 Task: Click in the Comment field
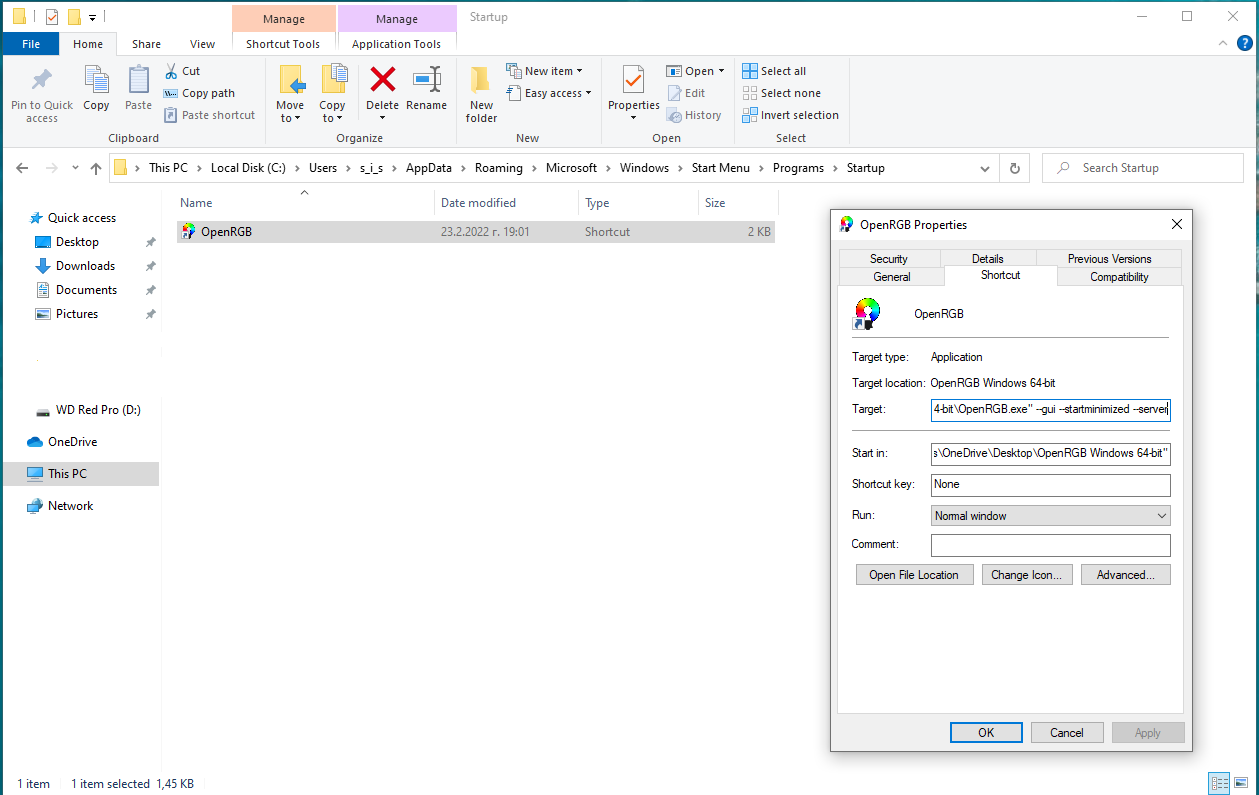point(1050,545)
